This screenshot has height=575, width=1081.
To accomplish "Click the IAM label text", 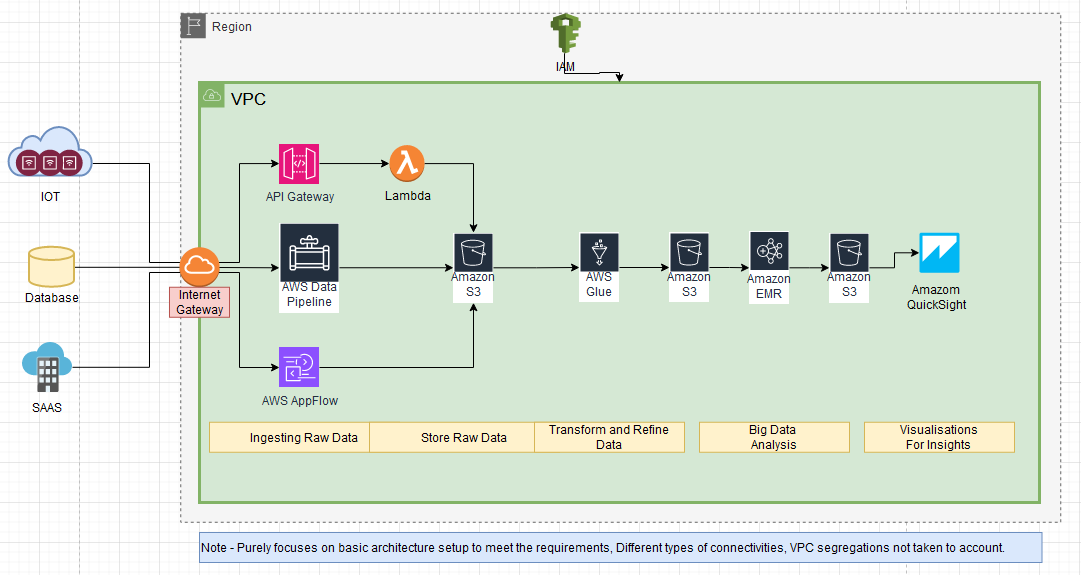I will [565, 67].
